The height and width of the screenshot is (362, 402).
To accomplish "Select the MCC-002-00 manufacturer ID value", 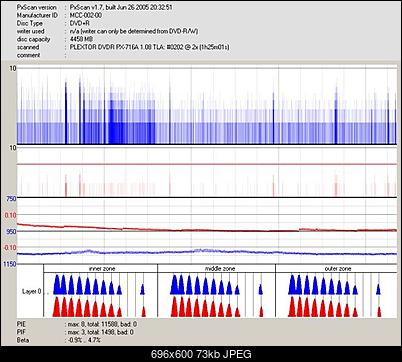I will (86, 15).
